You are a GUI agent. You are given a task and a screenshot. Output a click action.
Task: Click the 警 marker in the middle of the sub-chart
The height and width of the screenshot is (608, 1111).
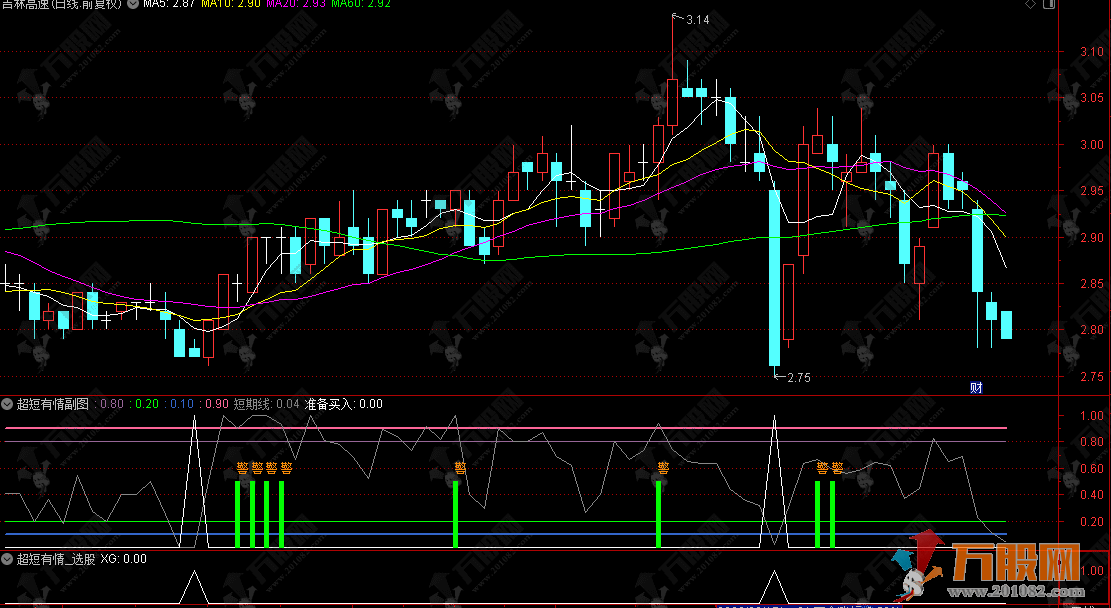coord(460,467)
